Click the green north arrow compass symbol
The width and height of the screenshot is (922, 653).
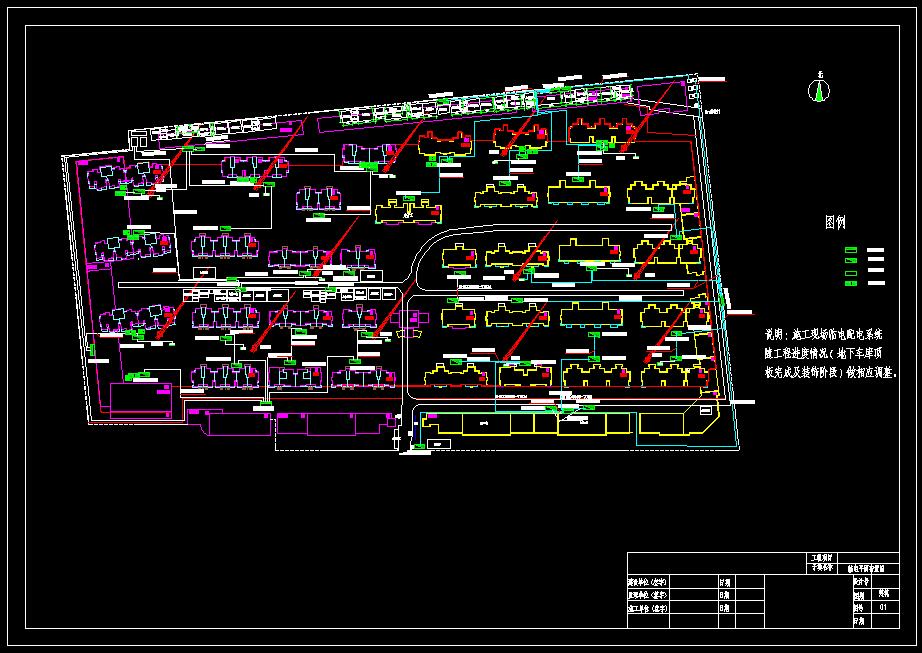click(x=820, y=90)
